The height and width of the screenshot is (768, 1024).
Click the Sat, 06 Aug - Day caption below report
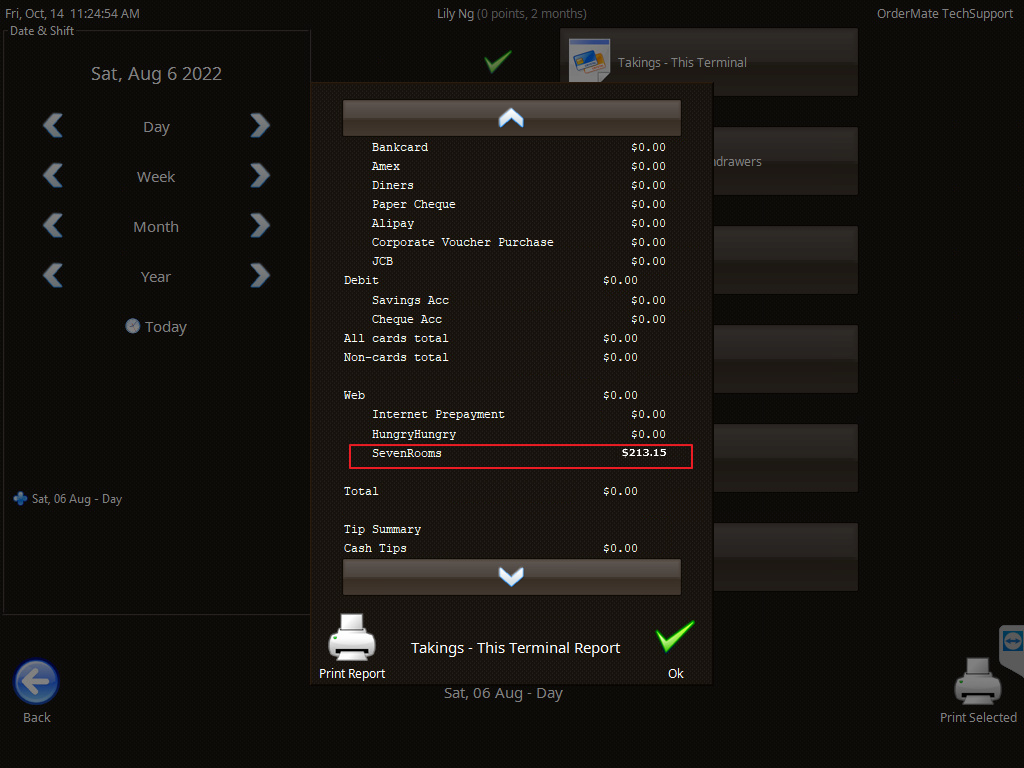pos(503,693)
